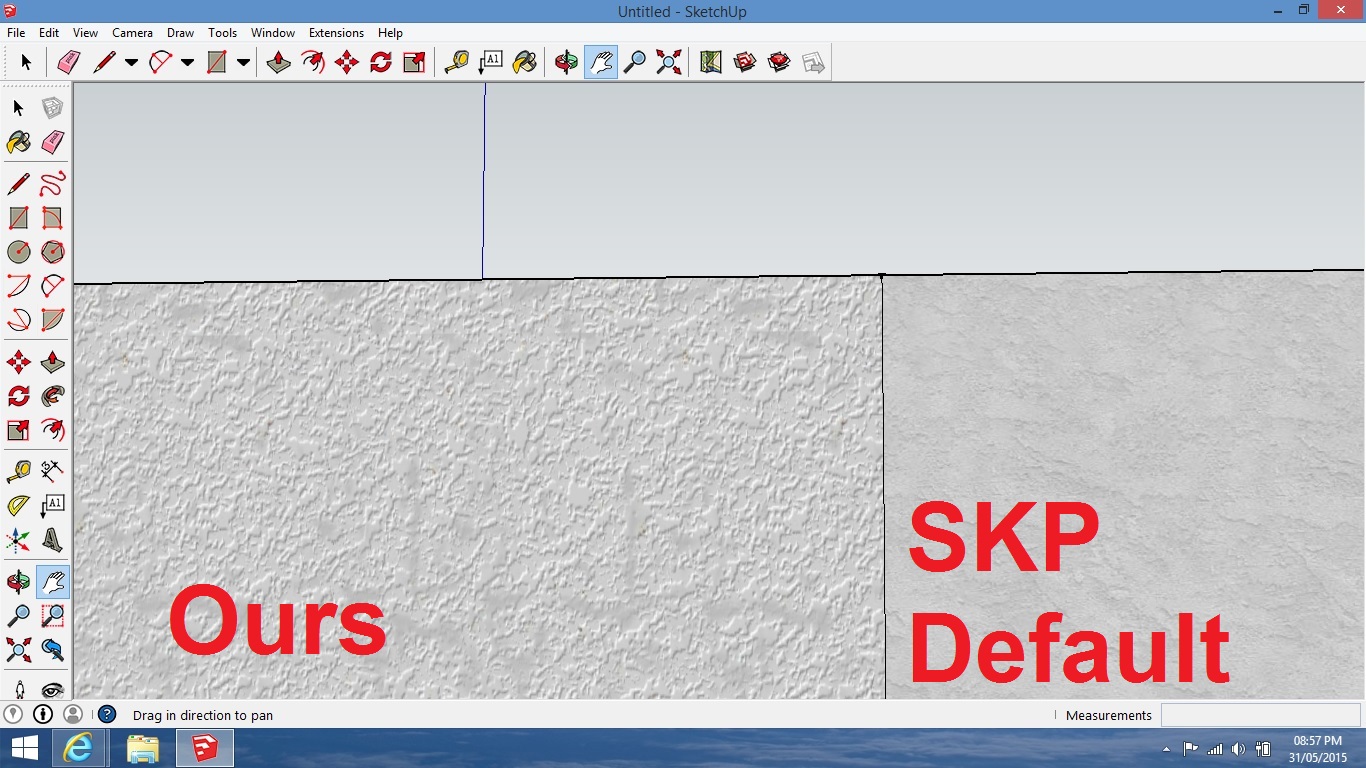Toggle the Pan hand tool in top toolbar

point(600,62)
